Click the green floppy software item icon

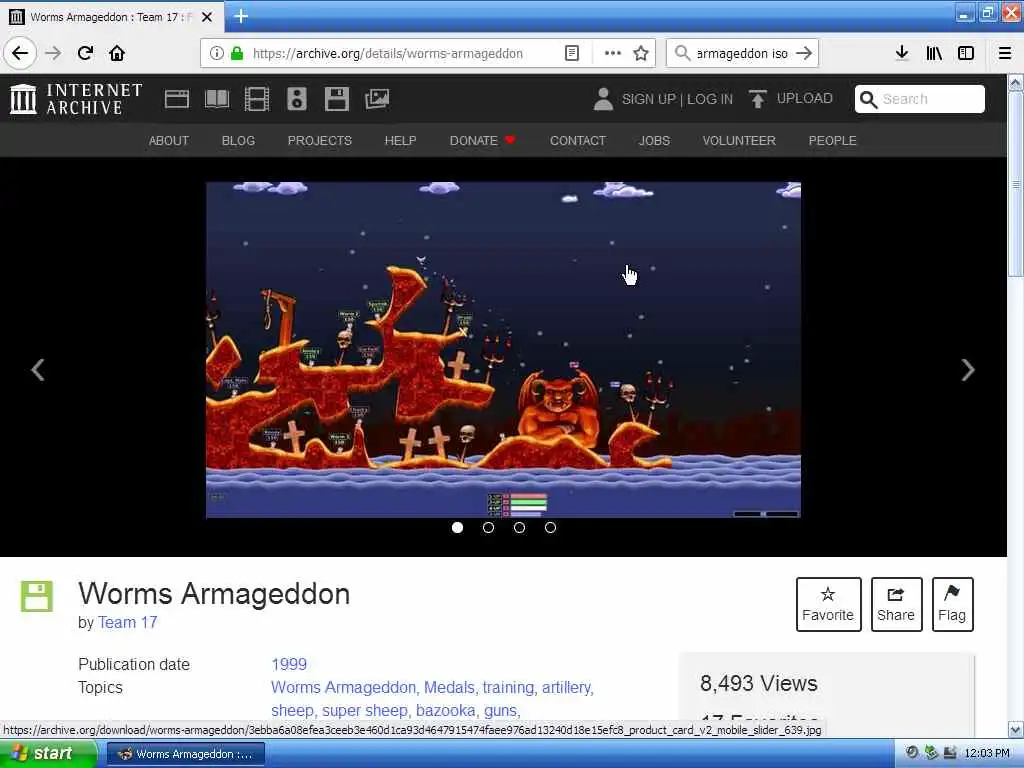[x=37, y=596]
